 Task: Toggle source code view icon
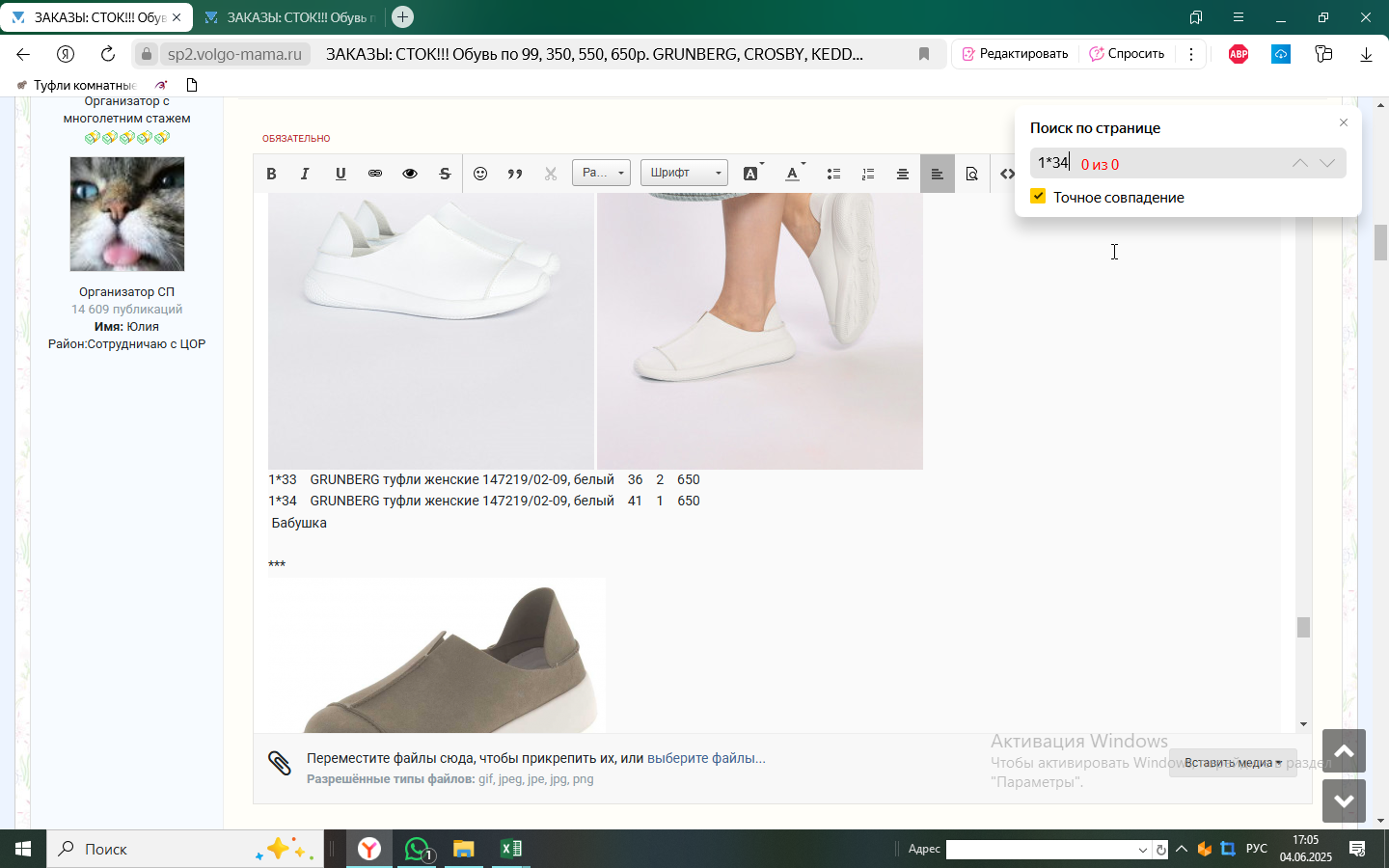click(1007, 174)
